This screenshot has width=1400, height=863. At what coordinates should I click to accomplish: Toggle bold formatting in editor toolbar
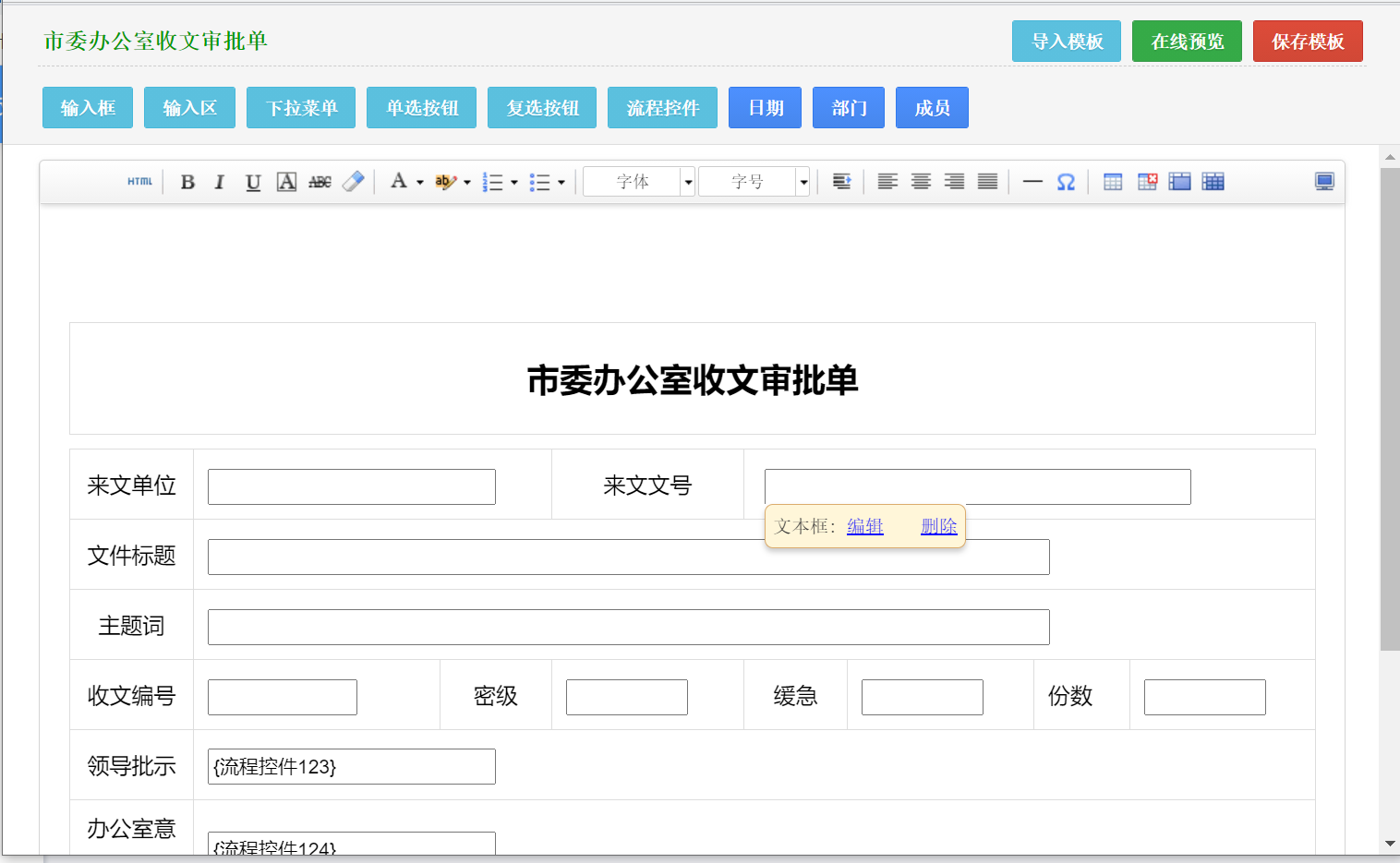(187, 182)
